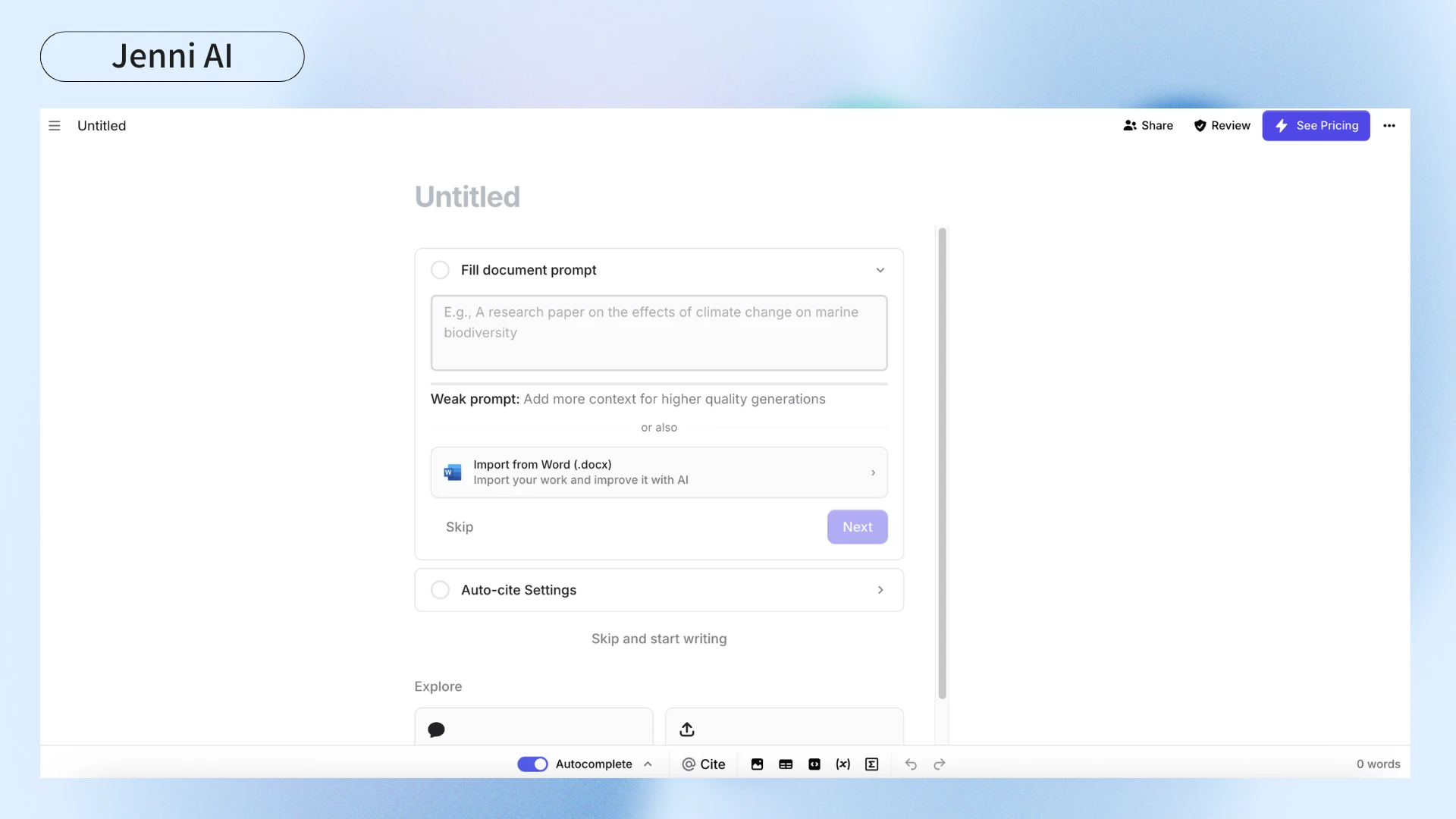Insert inline variable (x) equation
The width and height of the screenshot is (1456, 819).
843,764
